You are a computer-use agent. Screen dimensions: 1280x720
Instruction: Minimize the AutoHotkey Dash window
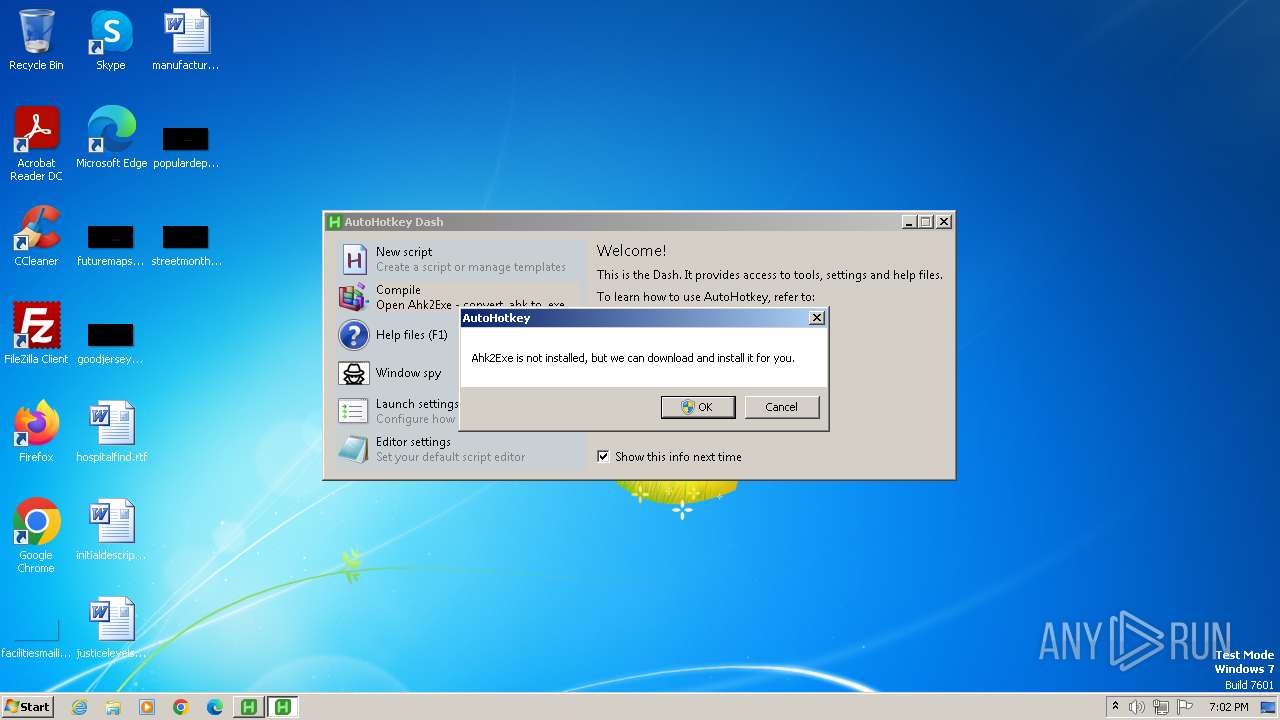tap(908, 222)
